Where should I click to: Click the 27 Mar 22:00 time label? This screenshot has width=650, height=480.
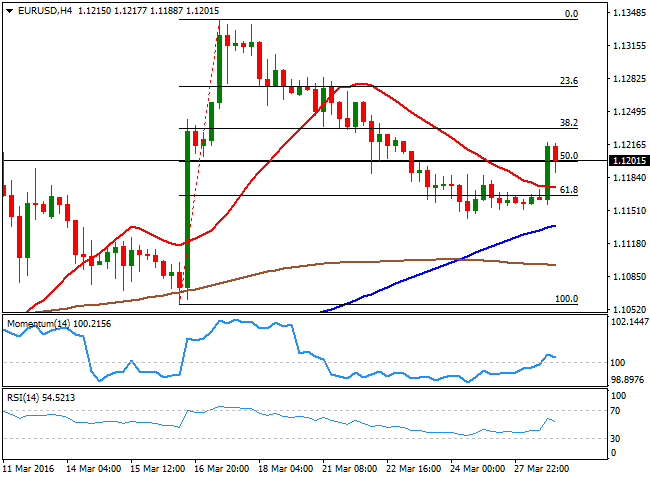(x=541, y=469)
